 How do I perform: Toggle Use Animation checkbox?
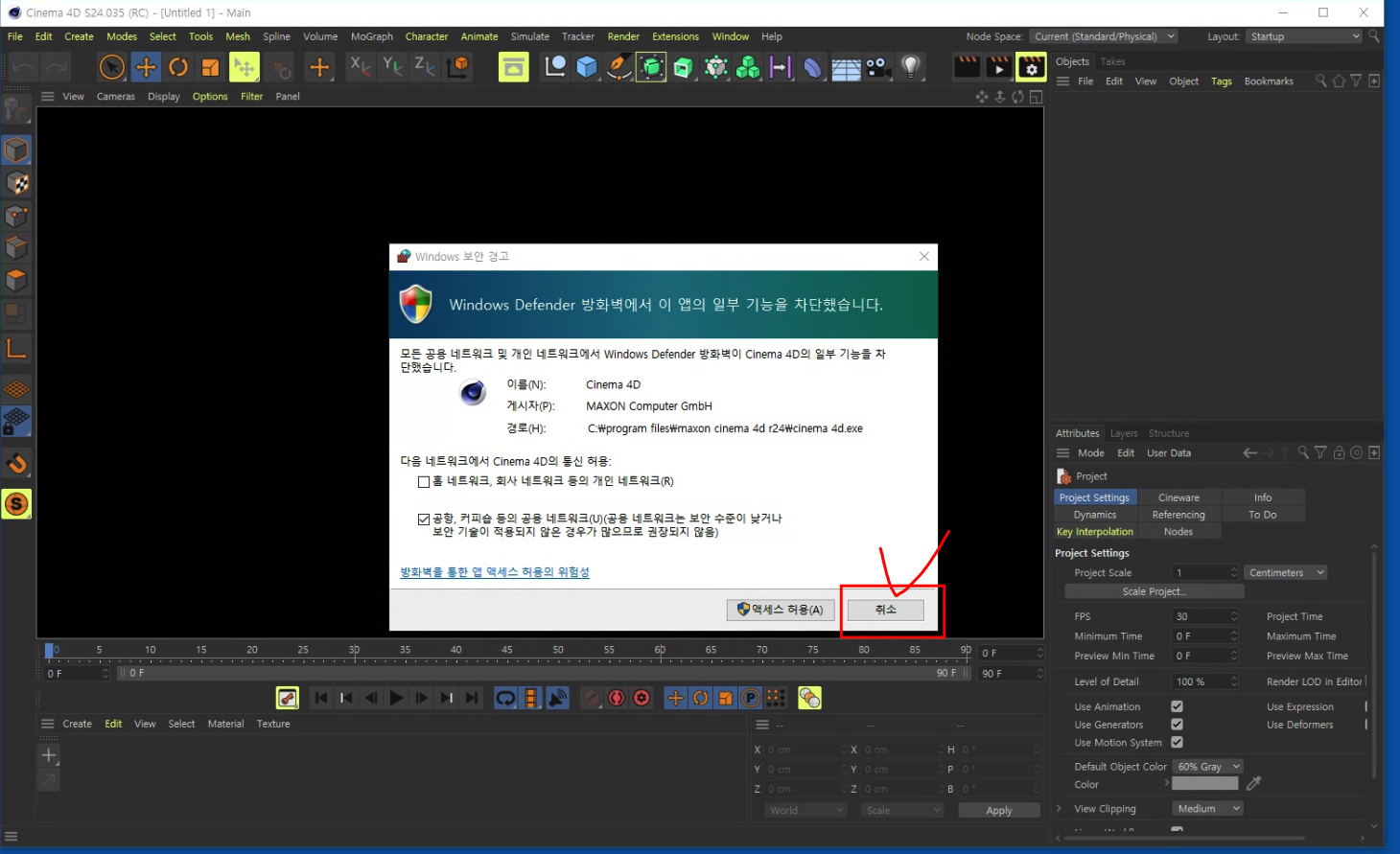click(x=1177, y=706)
